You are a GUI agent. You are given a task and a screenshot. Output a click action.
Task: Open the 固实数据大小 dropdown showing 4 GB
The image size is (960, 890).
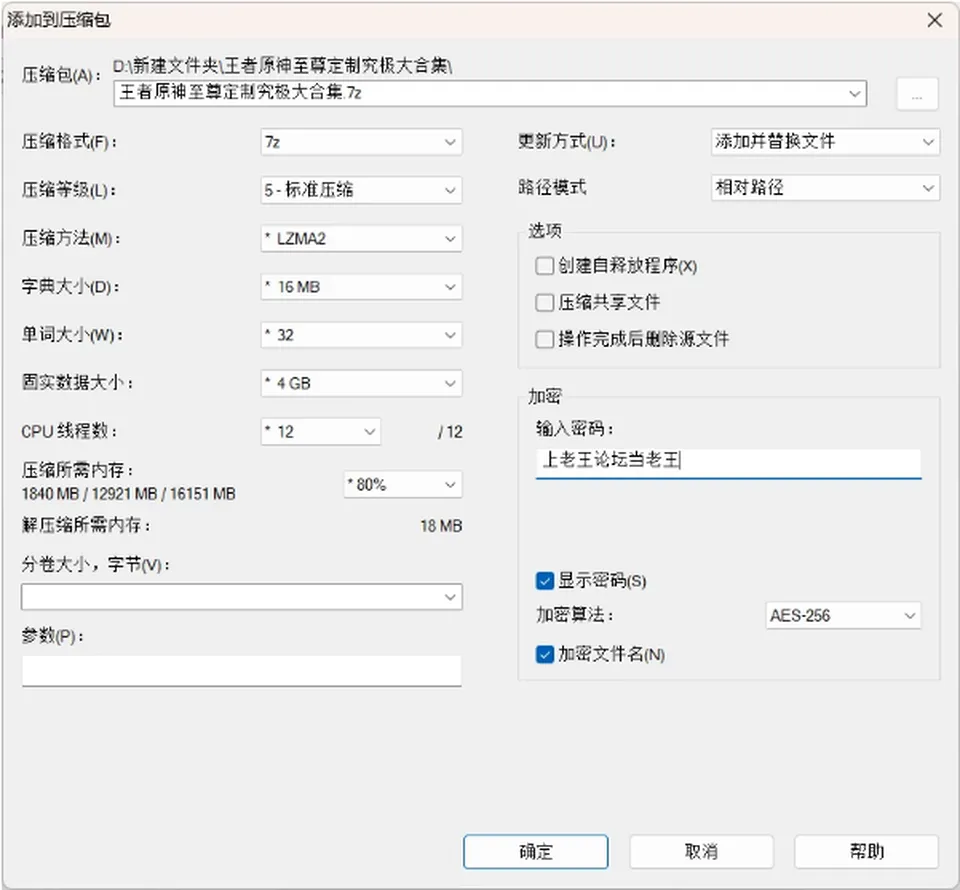coord(361,383)
